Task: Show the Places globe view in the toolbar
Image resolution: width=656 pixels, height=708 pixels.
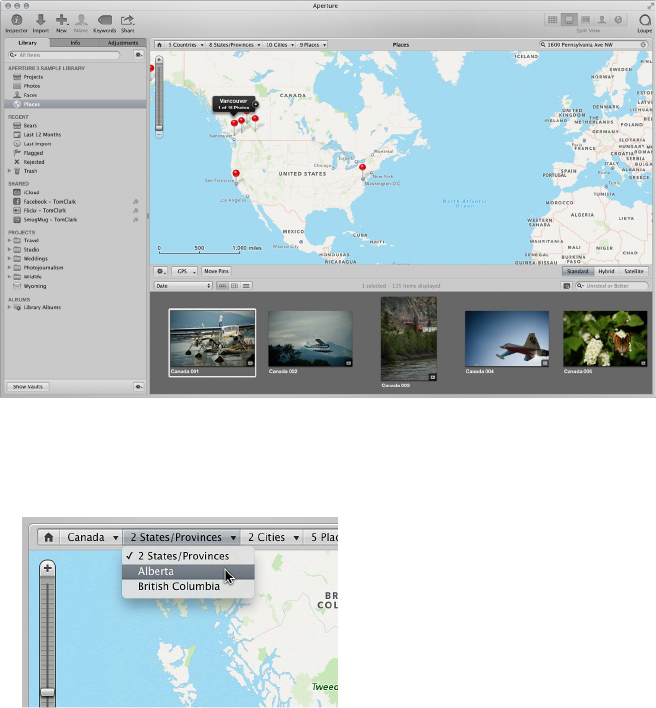Action: (618, 20)
